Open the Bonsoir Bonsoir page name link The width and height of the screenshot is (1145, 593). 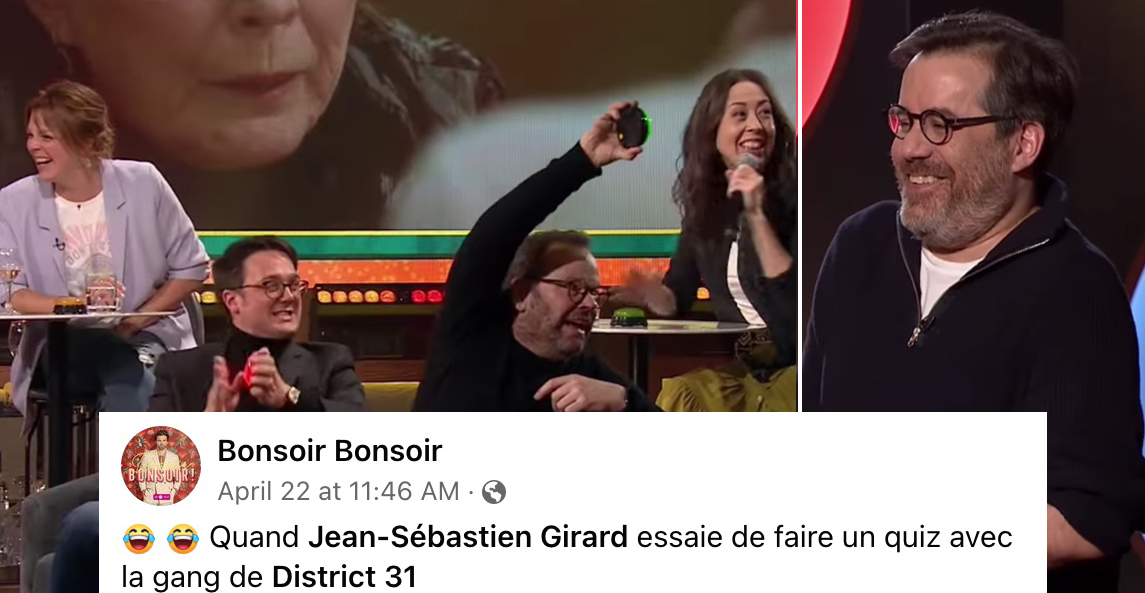click(329, 451)
